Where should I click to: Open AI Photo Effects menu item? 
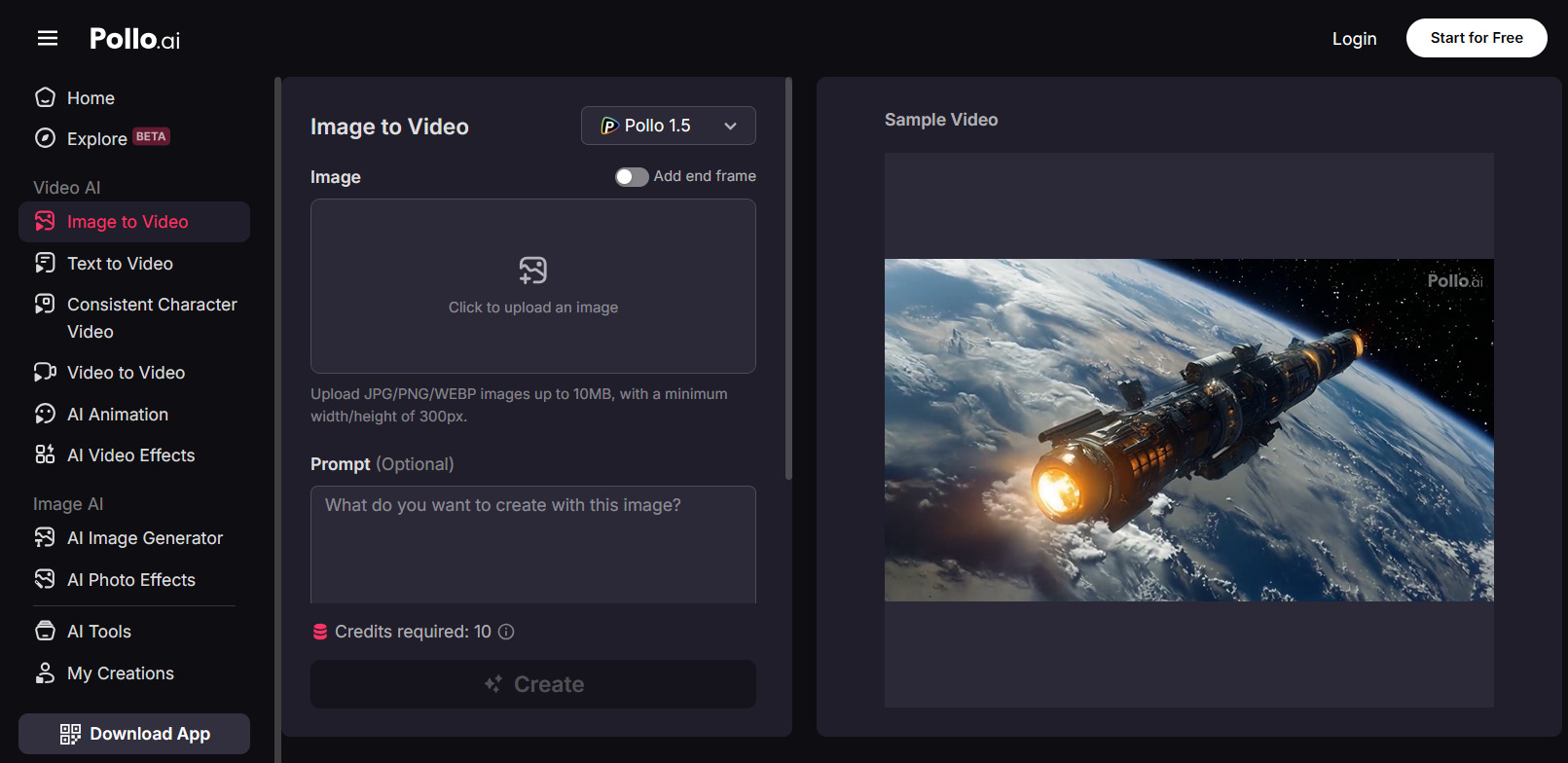(x=134, y=580)
